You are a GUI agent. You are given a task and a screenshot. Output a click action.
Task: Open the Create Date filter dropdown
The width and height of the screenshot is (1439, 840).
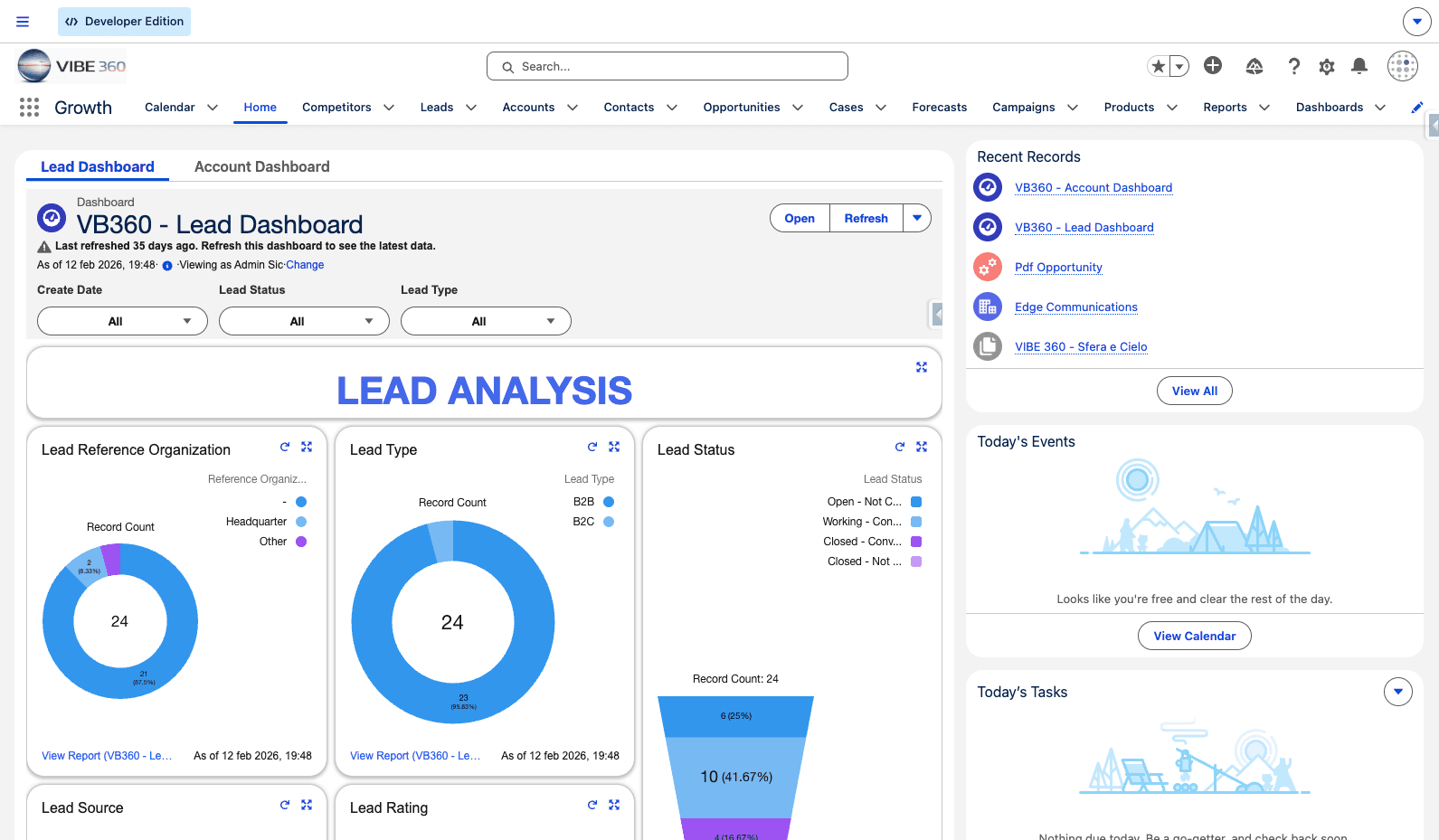pyautogui.click(x=122, y=321)
